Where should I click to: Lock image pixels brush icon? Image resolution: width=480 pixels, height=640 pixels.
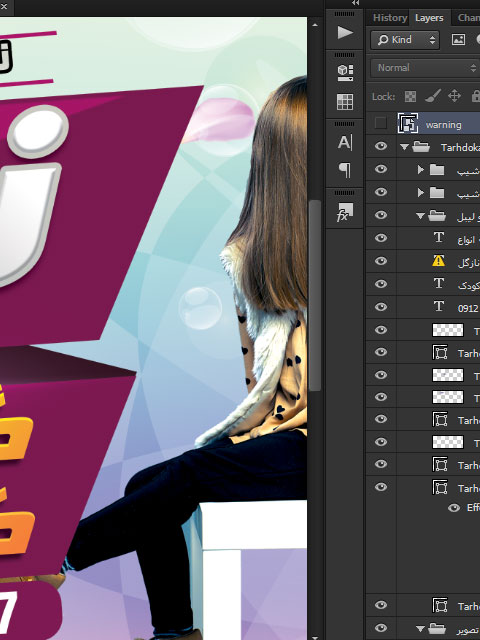coord(433,96)
